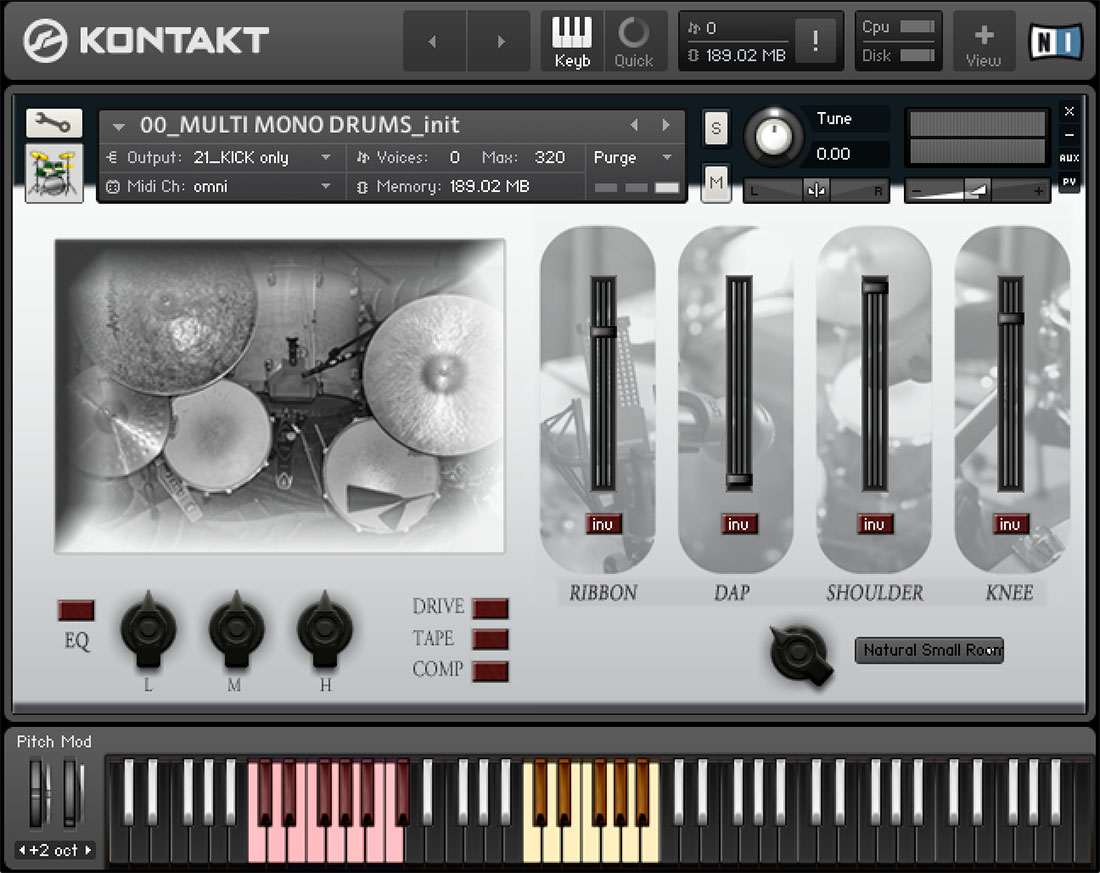This screenshot has height=873, width=1100.
Task: Enable the DRIVE switch
Action: [490, 608]
